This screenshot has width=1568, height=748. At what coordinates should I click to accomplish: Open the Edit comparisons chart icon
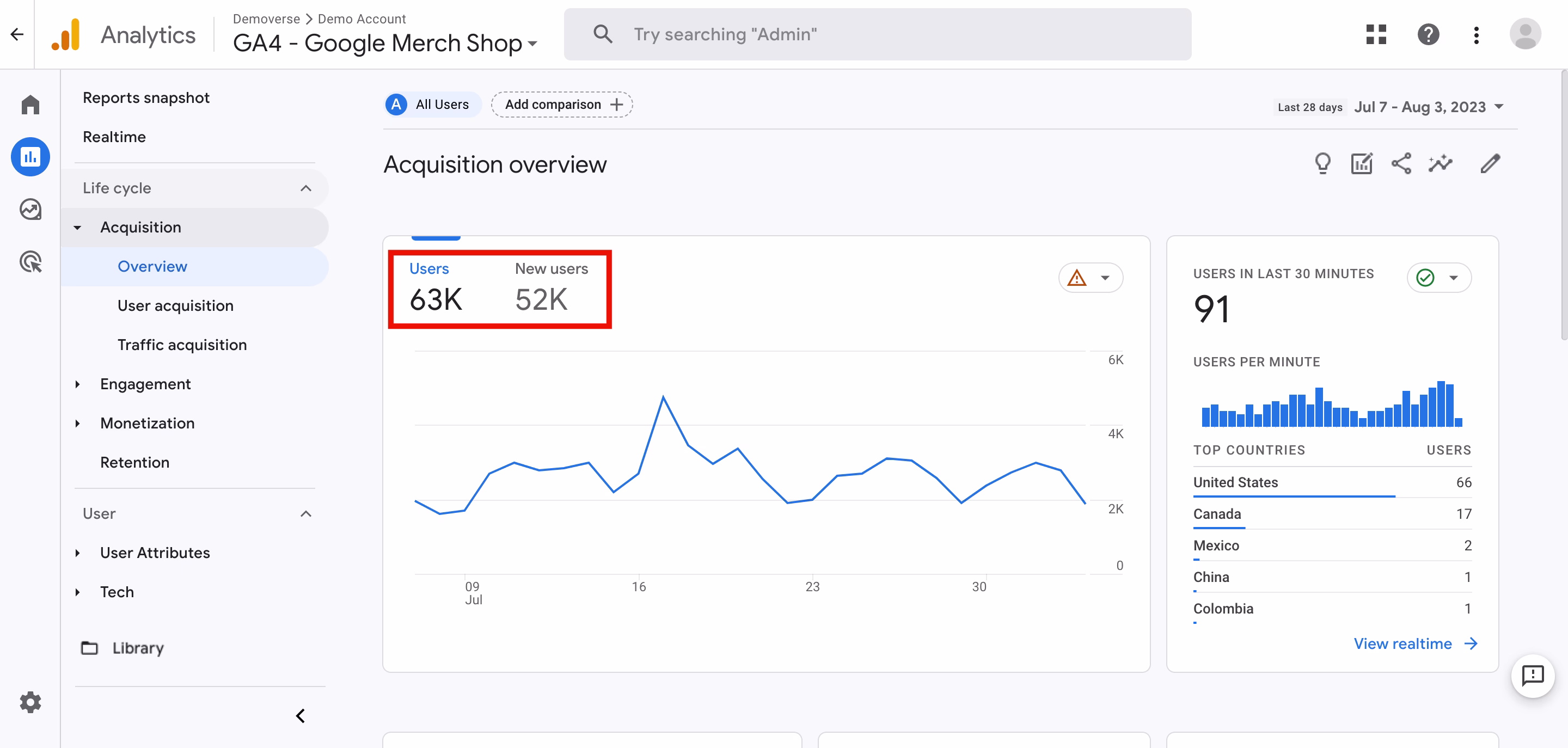[1362, 163]
